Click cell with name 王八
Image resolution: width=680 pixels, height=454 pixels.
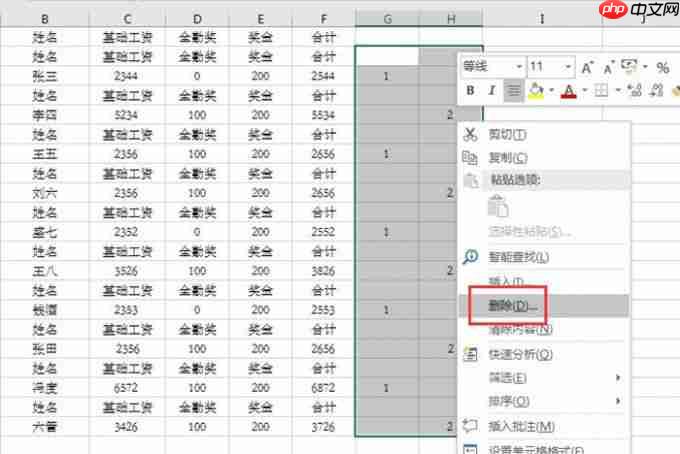[45, 271]
